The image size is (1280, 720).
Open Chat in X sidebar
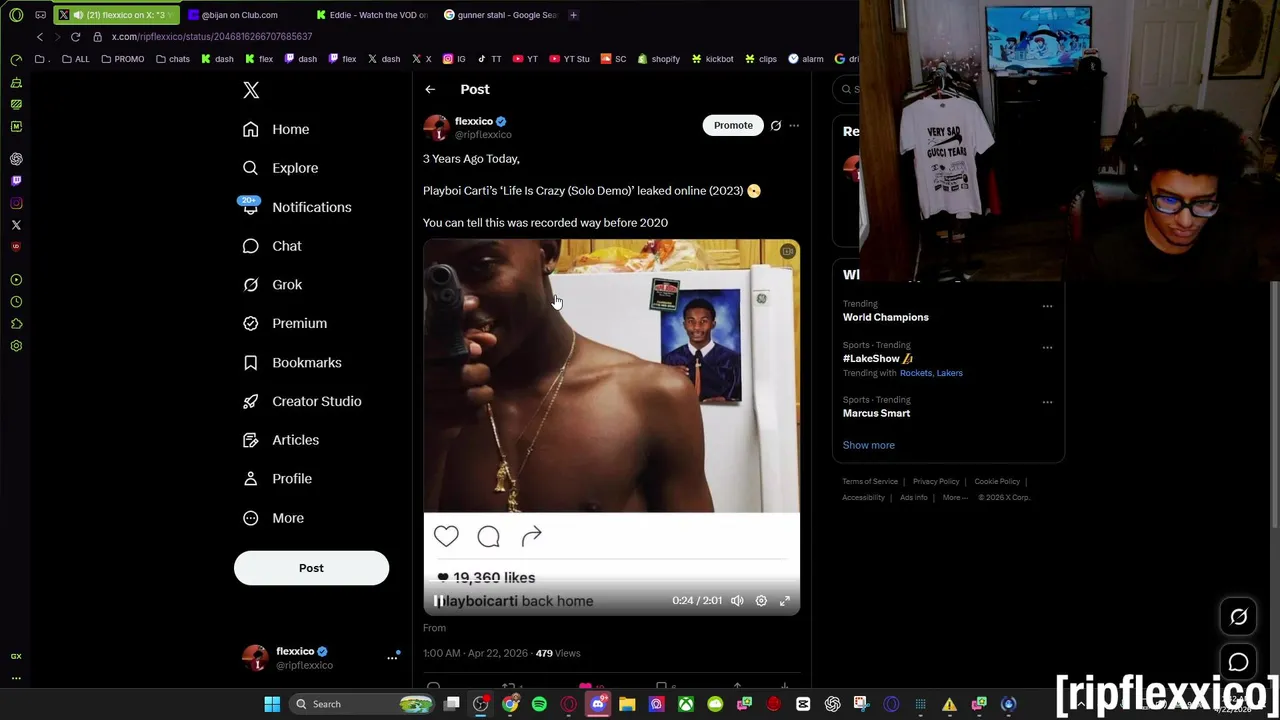(x=272, y=246)
